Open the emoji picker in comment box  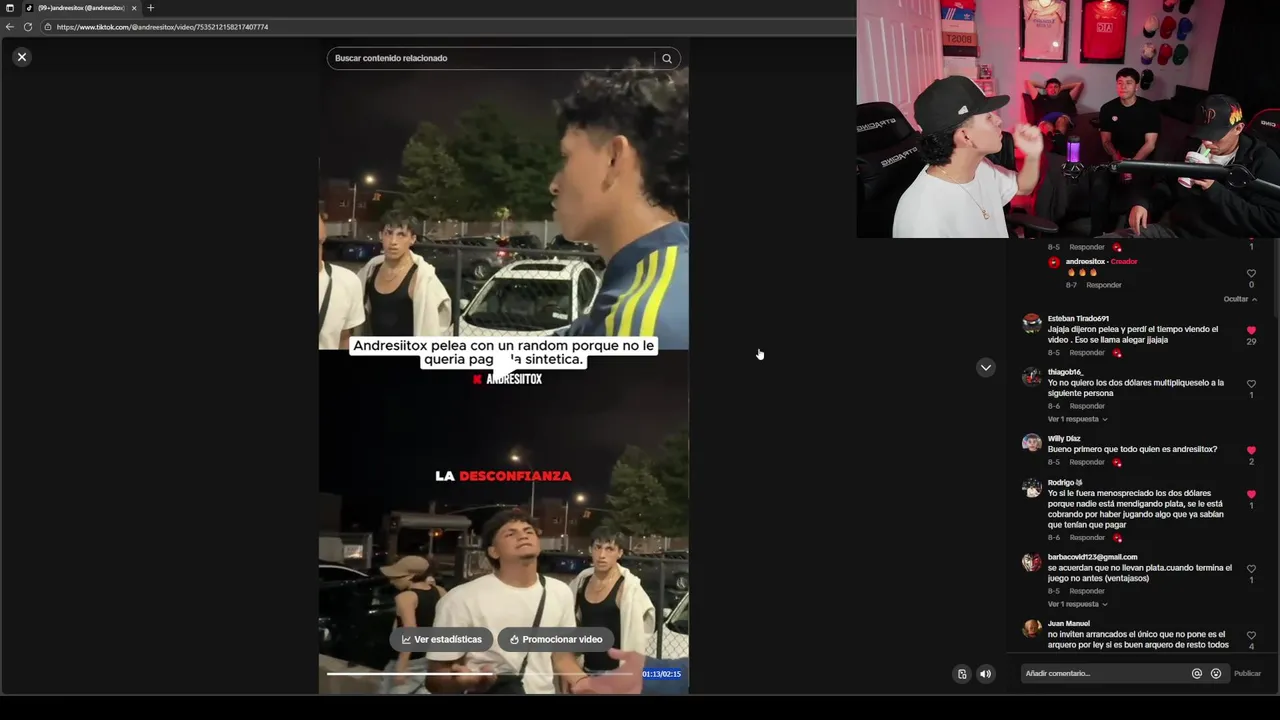[1216, 674]
